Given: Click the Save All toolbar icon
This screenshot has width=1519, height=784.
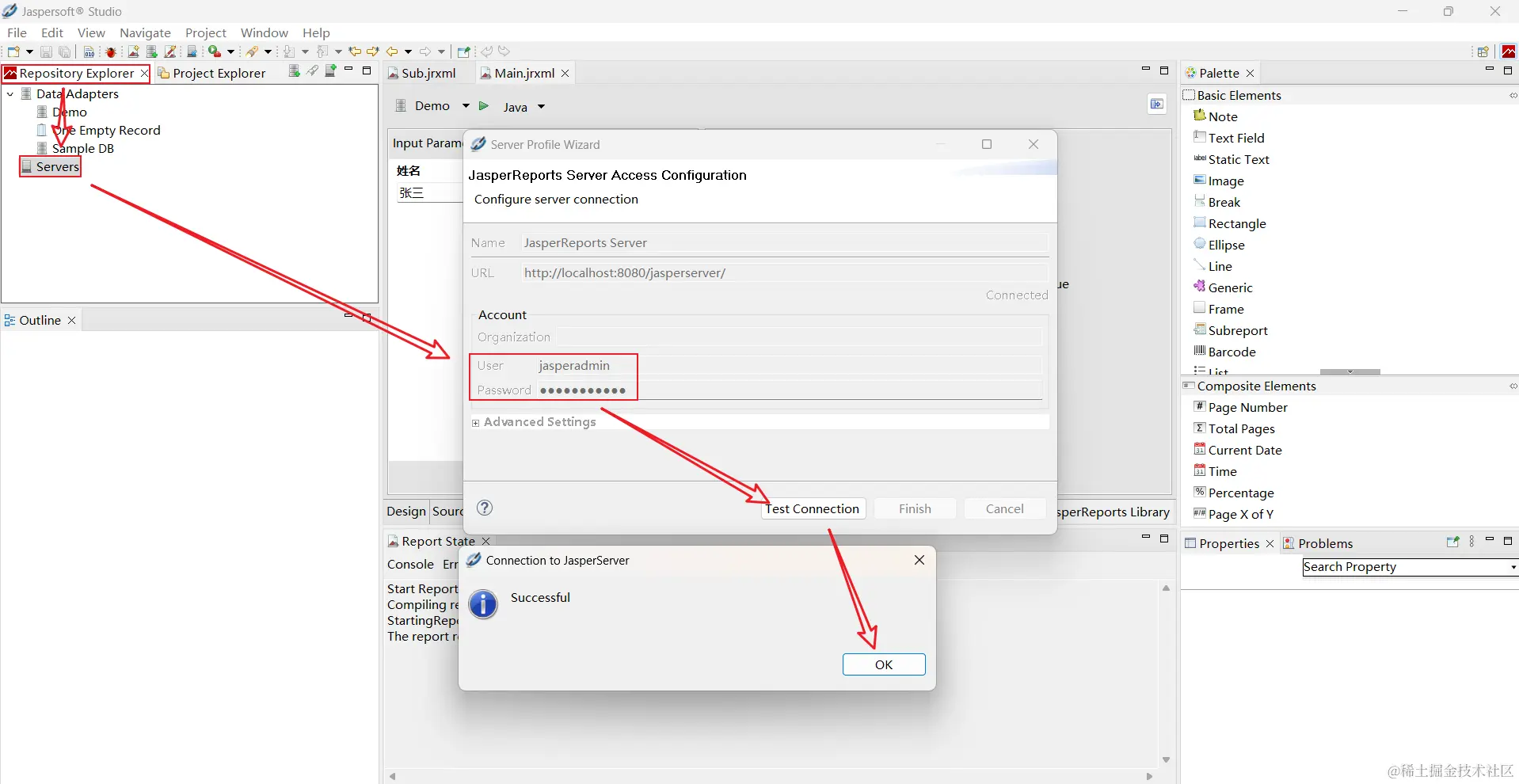Looking at the screenshot, I should tap(65, 51).
